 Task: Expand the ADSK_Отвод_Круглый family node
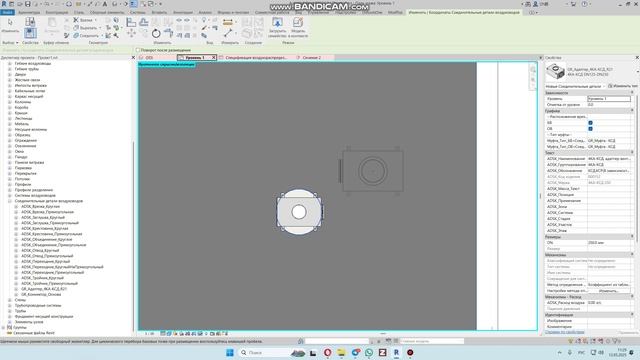tap(16, 250)
